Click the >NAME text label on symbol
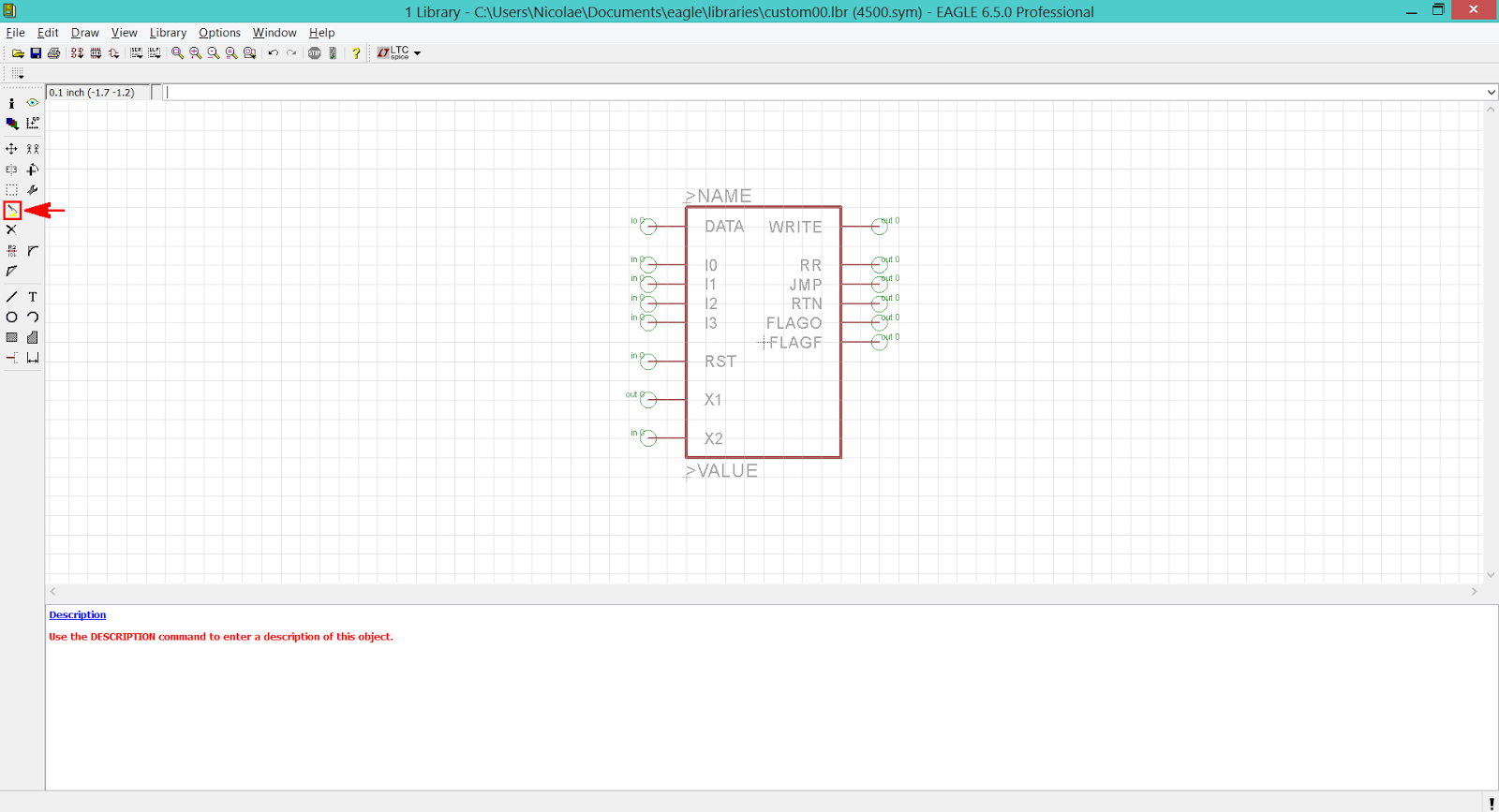 click(718, 196)
